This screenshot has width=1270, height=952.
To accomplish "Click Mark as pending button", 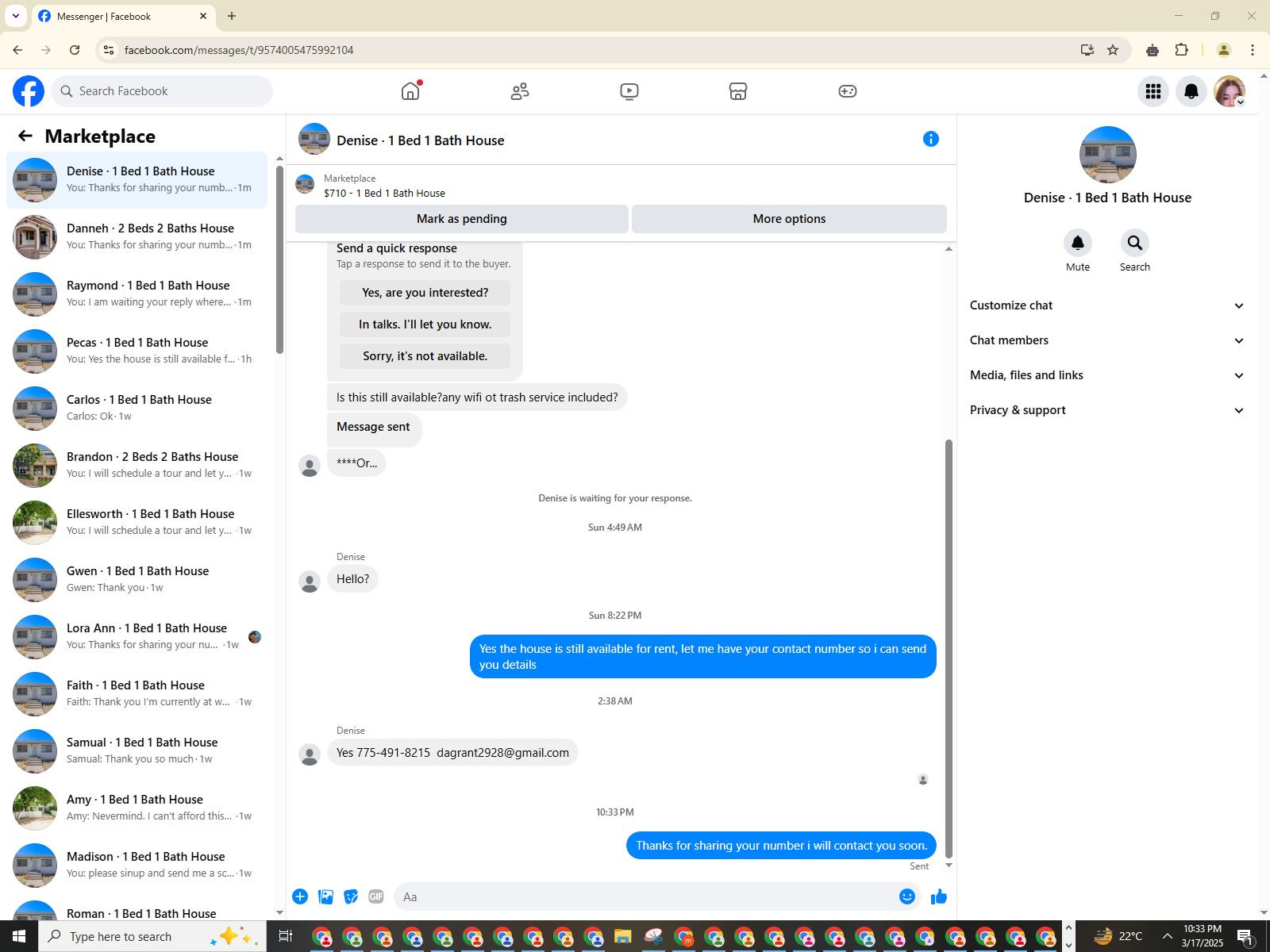I will [x=462, y=219].
